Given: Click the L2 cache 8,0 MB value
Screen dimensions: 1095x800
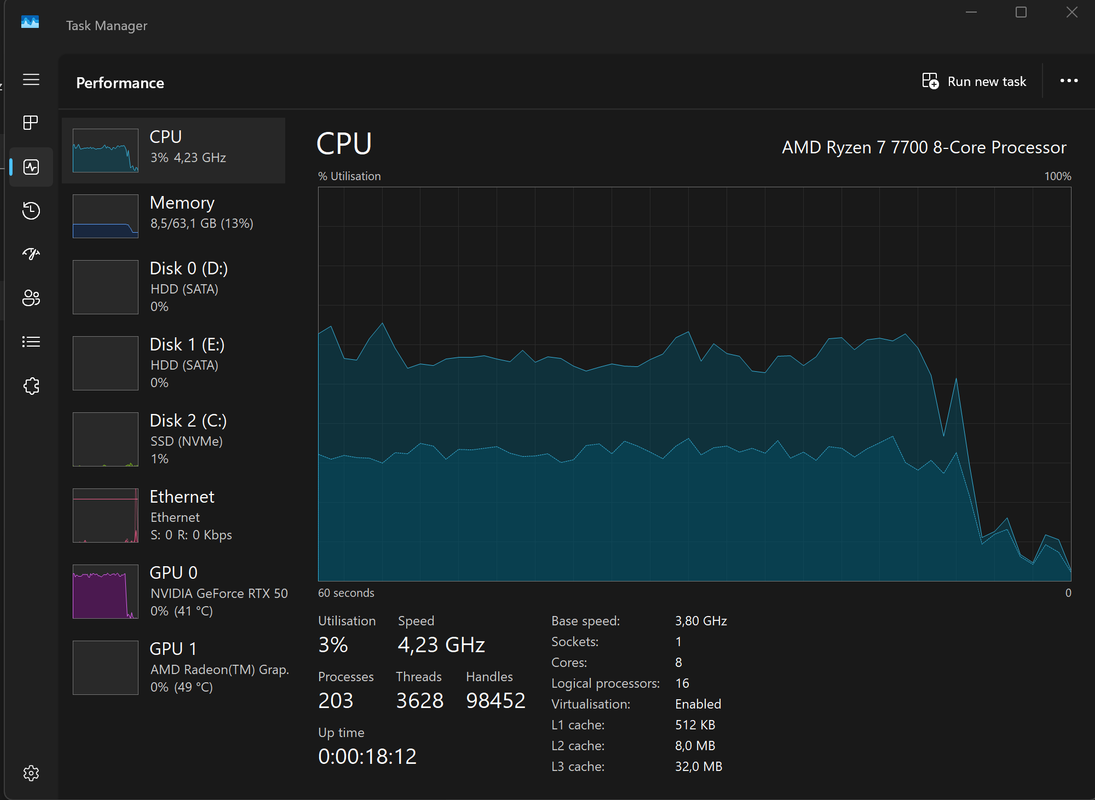Looking at the screenshot, I should [695, 746].
